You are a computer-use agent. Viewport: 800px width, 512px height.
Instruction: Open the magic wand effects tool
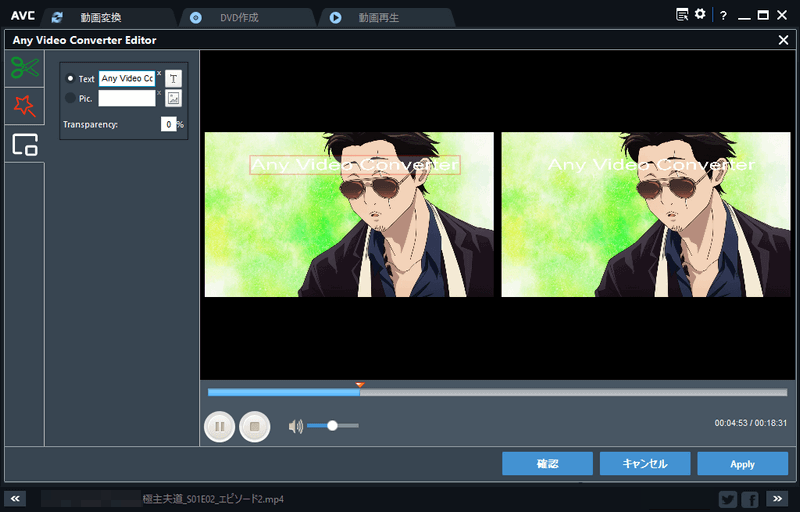24,105
